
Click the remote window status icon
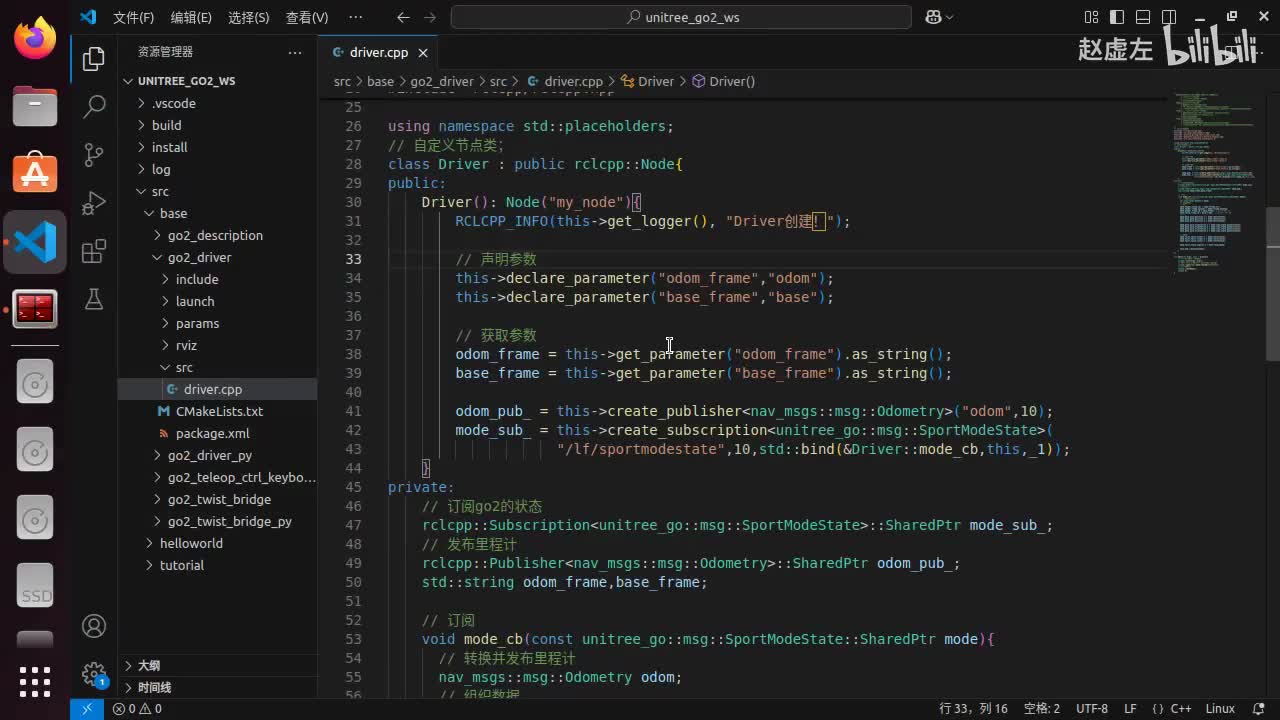click(87, 709)
